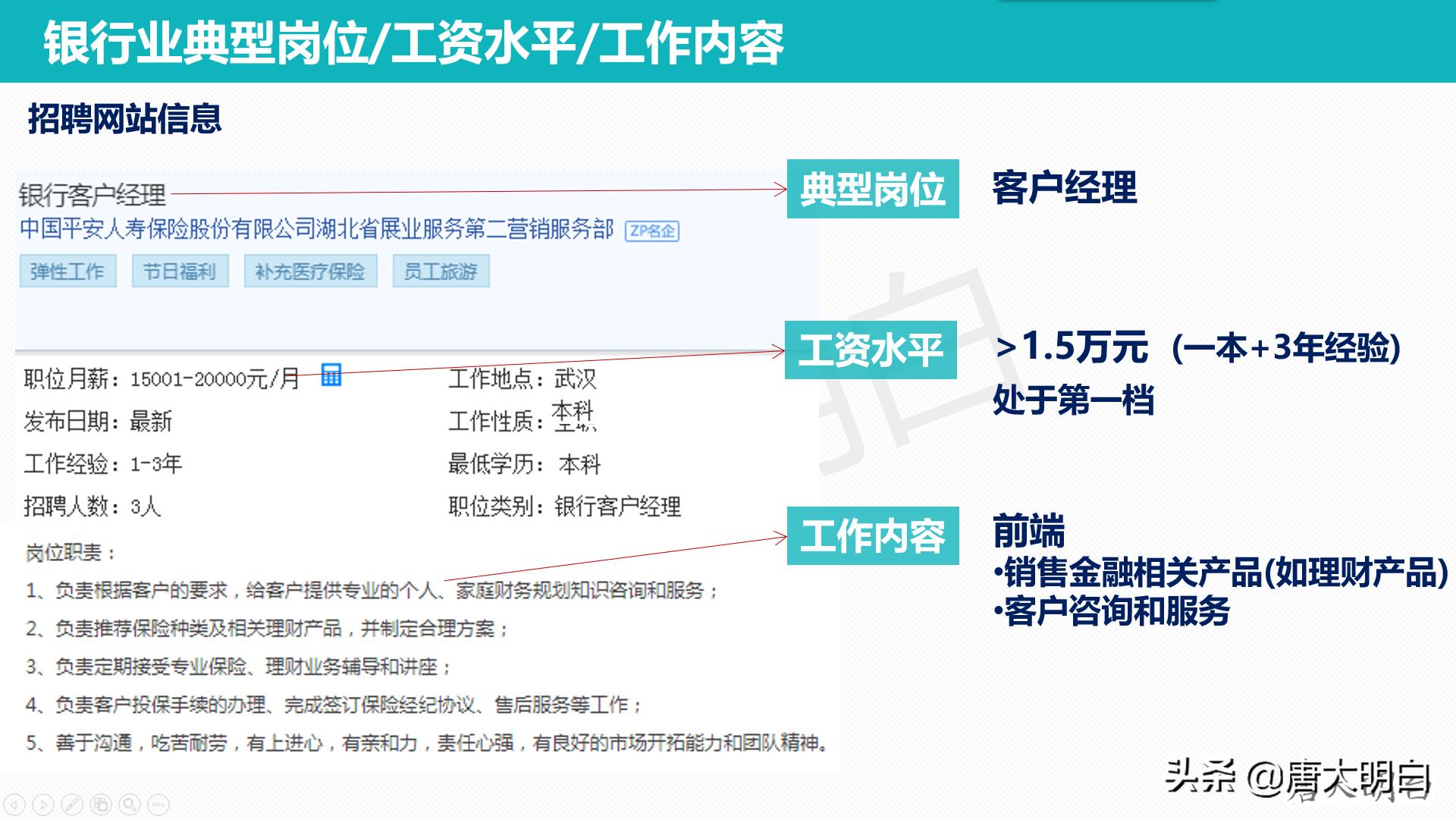The width and height of the screenshot is (1456, 819).
Task: Click the magnifier zoom icon
Action: click(x=129, y=805)
